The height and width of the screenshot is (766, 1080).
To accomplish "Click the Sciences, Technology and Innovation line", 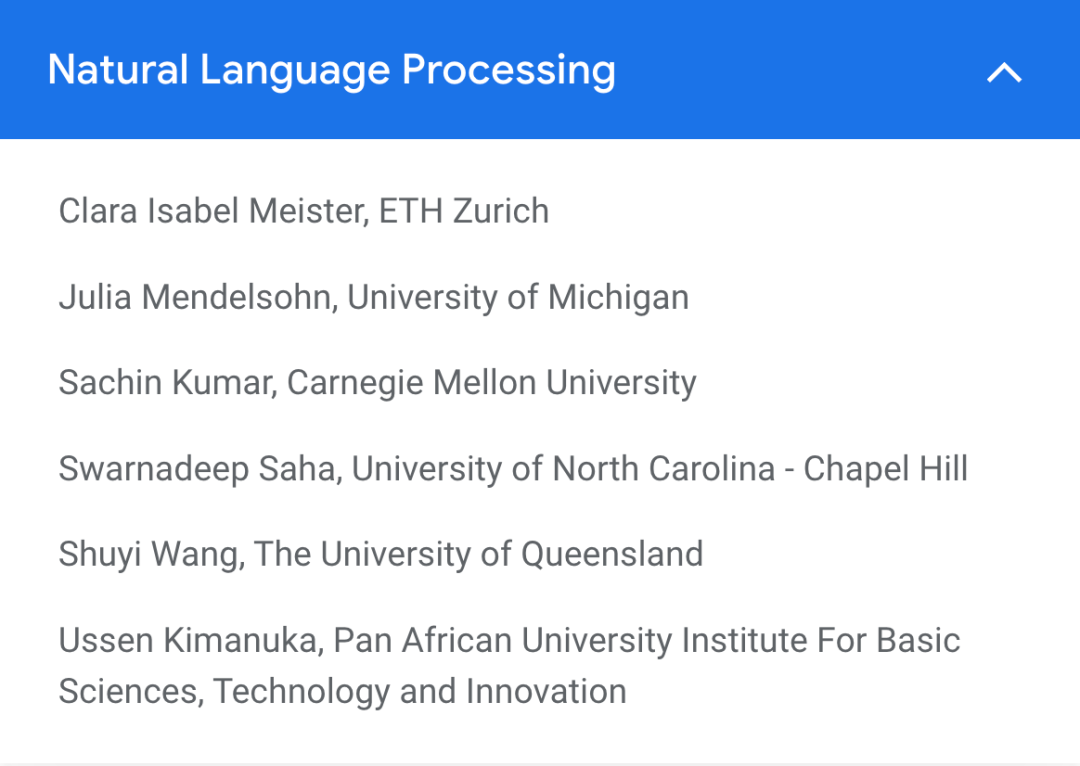I will pyautogui.click(x=342, y=691).
